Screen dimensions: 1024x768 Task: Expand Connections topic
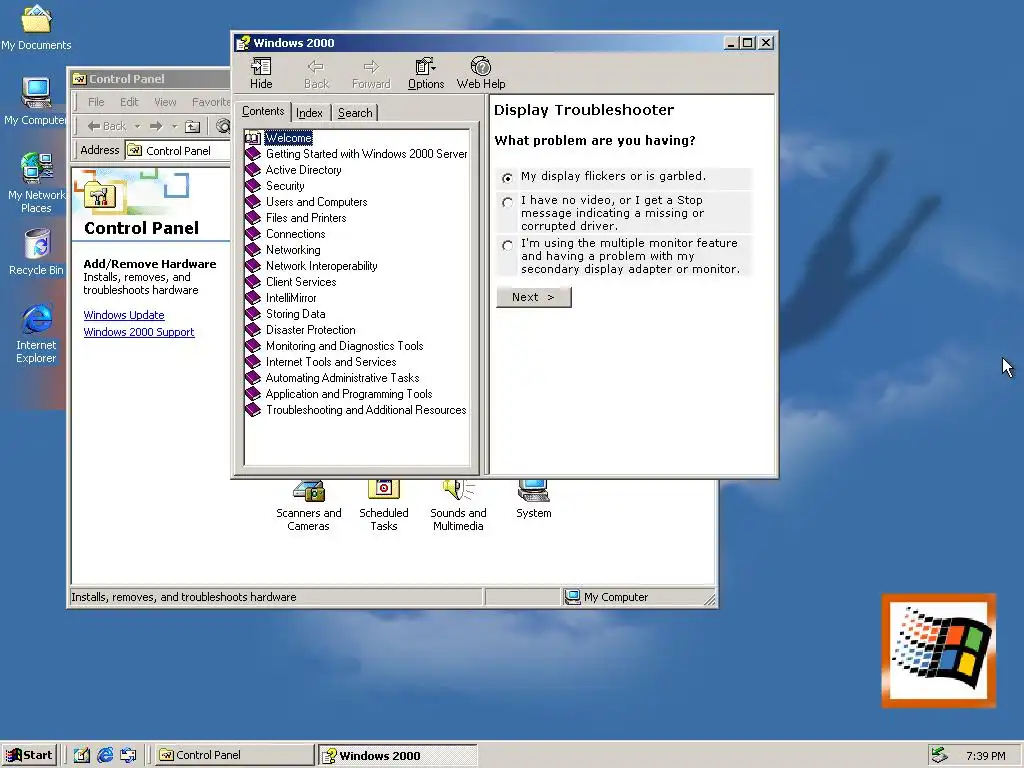pos(295,234)
